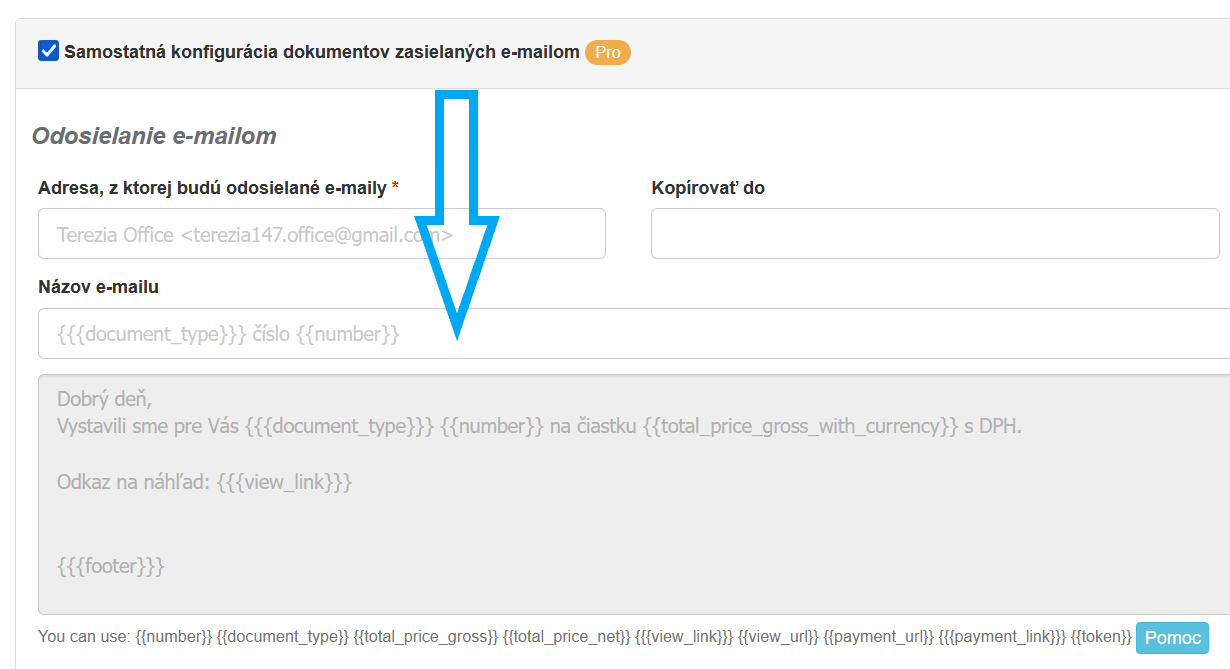Click the orange Pro badge

click(x=608, y=52)
